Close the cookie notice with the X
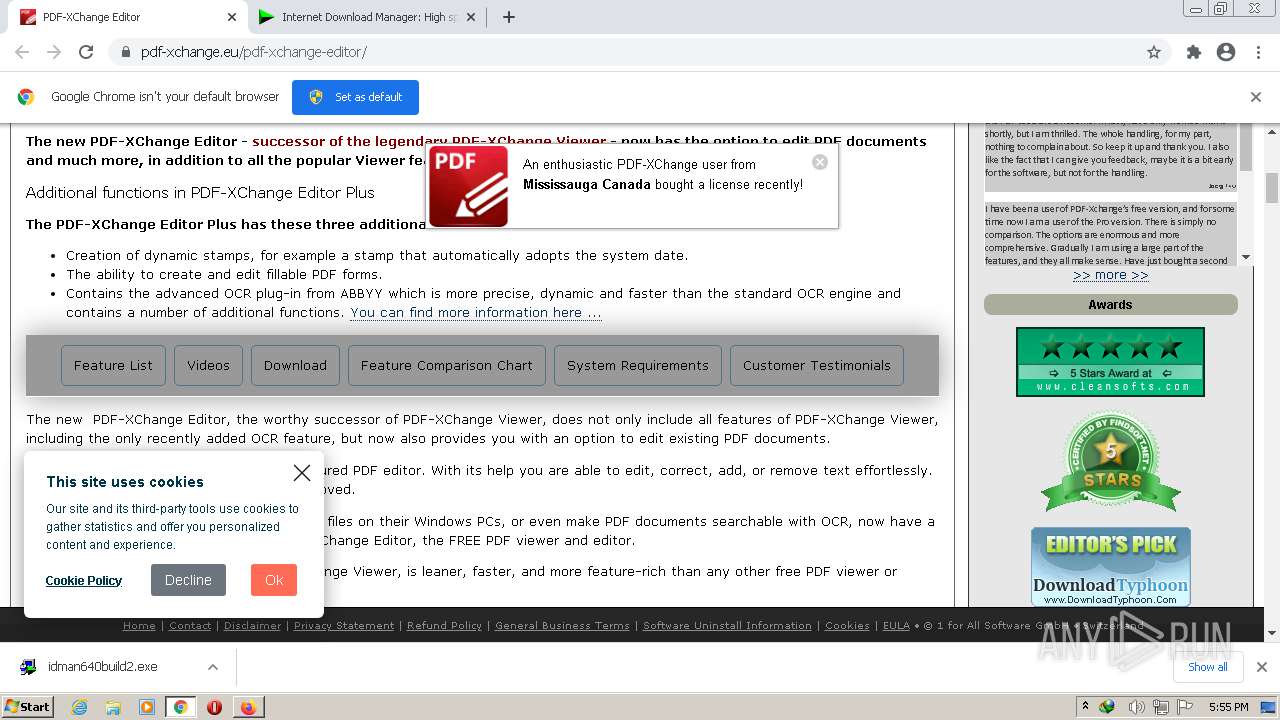This screenshot has width=1280, height=720. point(301,473)
